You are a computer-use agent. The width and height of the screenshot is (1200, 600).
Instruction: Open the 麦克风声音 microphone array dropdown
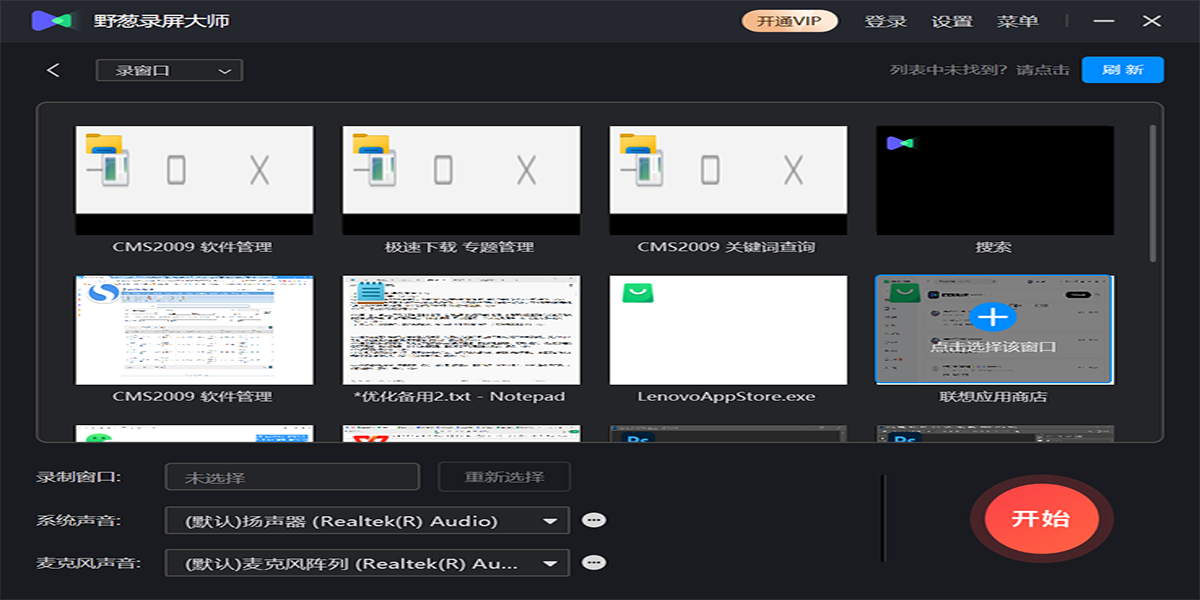[366, 562]
